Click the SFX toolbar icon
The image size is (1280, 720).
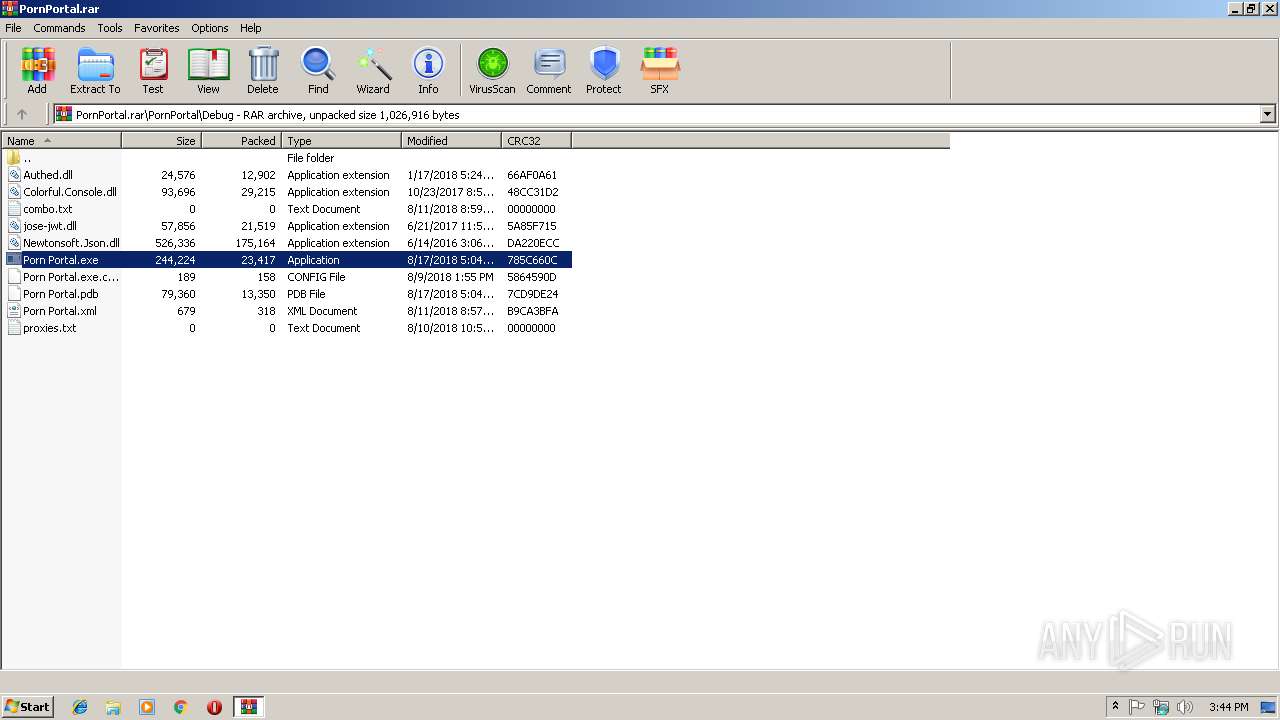[x=660, y=70]
